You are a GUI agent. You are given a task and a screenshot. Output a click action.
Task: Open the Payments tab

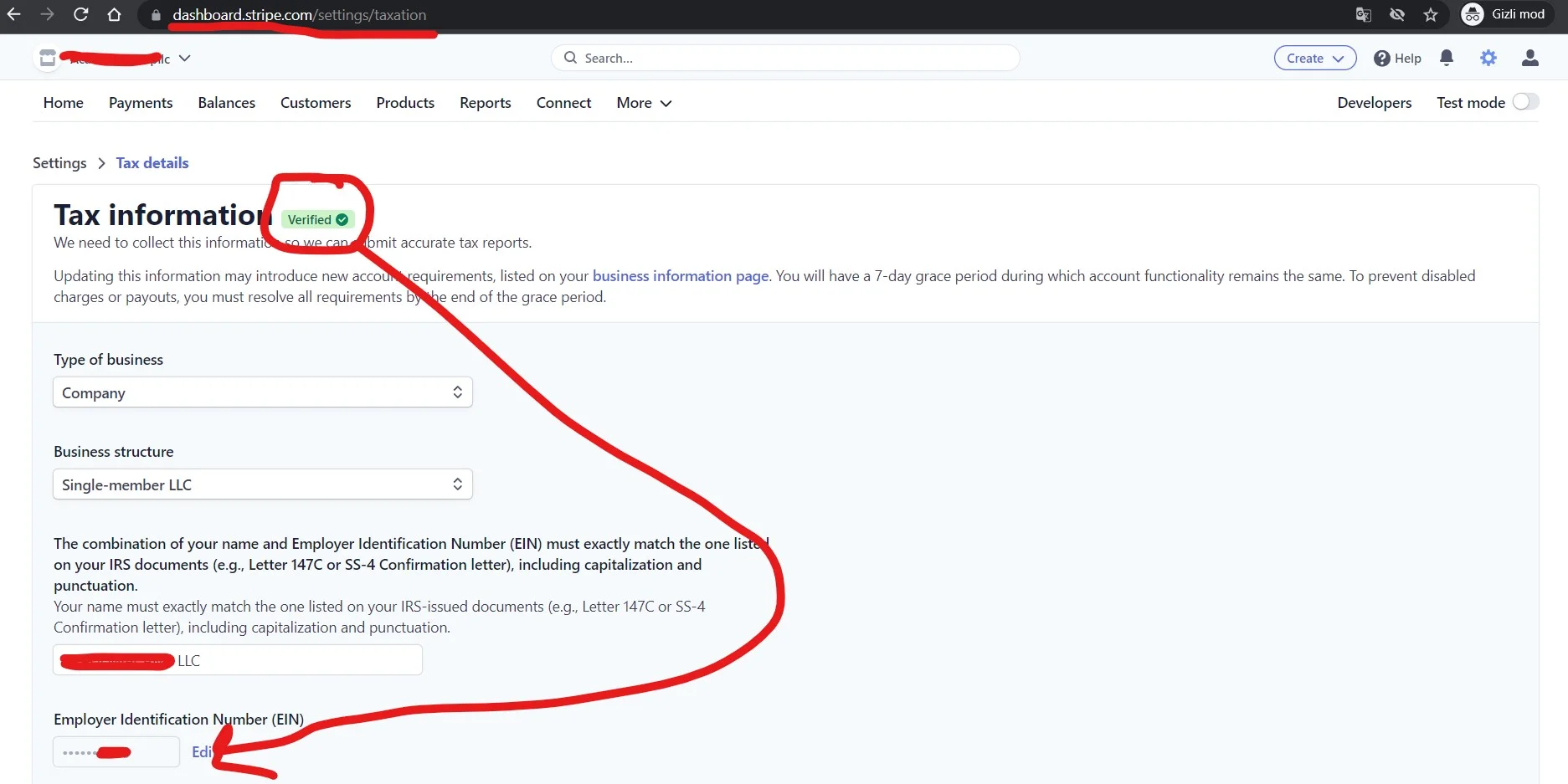pyautogui.click(x=141, y=103)
